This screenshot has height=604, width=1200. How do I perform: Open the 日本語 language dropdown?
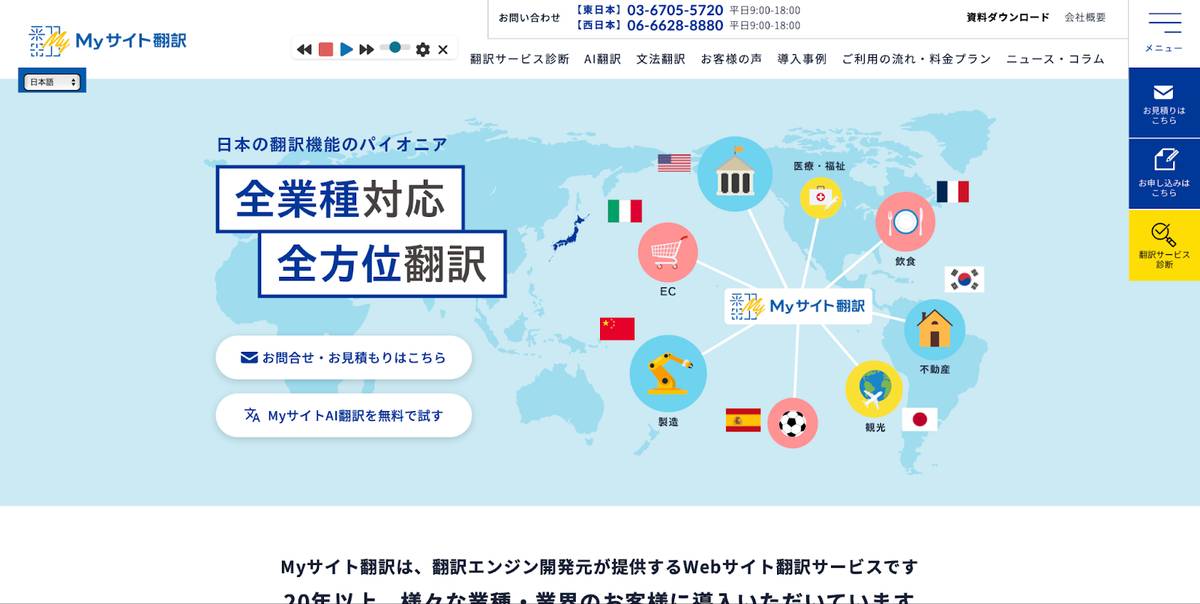pyautogui.click(x=53, y=82)
